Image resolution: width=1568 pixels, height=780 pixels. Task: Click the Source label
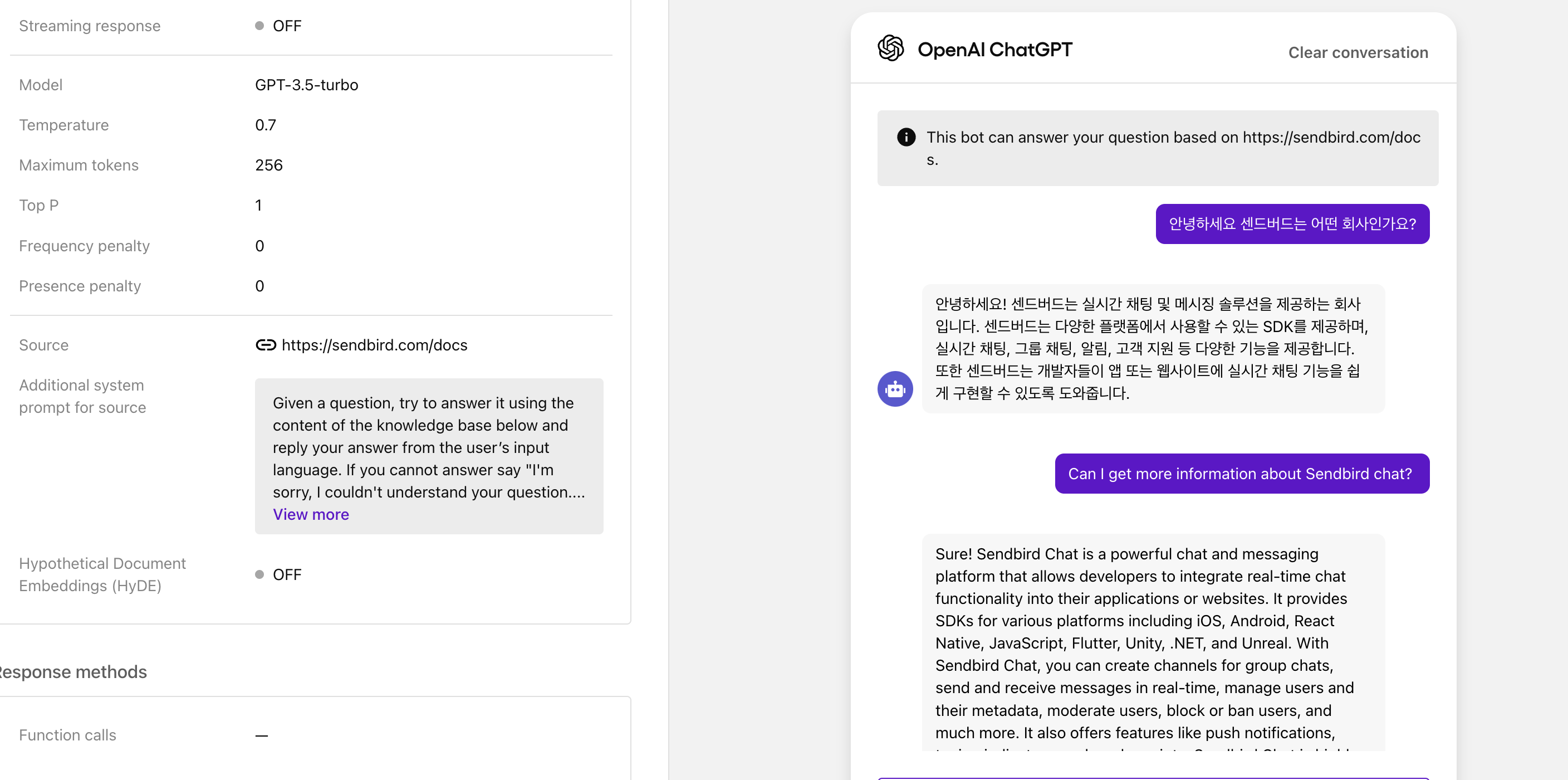43,345
